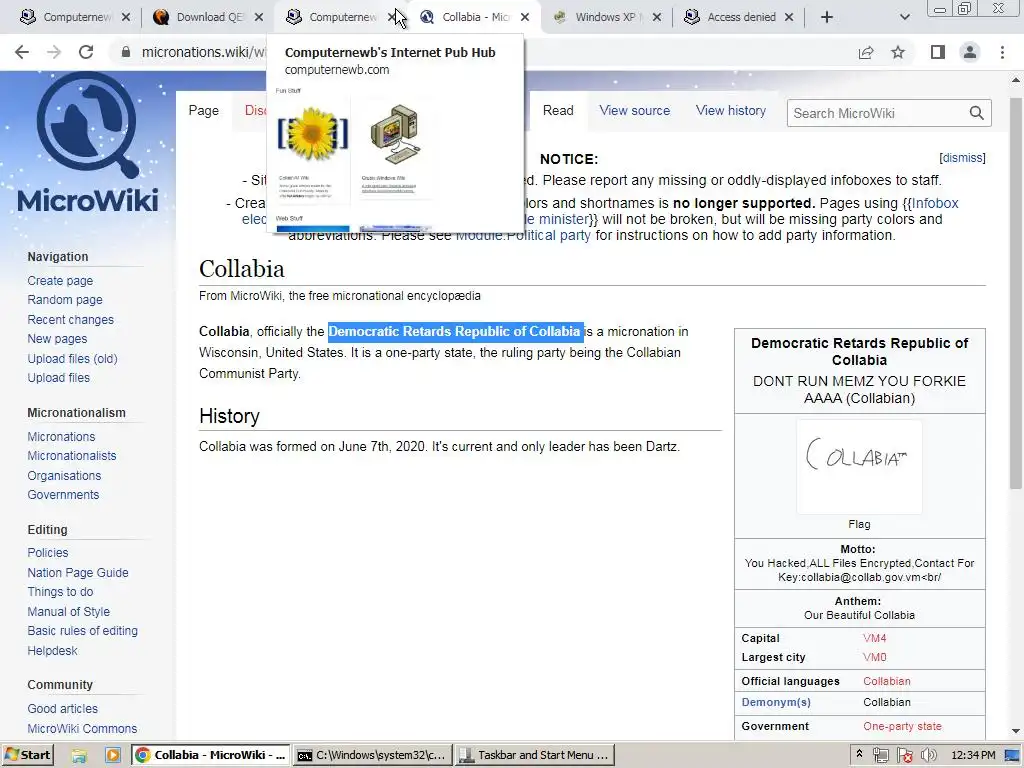Click the media player quick launch icon
Screen dimensions: 1024x768
click(x=113, y=756)
